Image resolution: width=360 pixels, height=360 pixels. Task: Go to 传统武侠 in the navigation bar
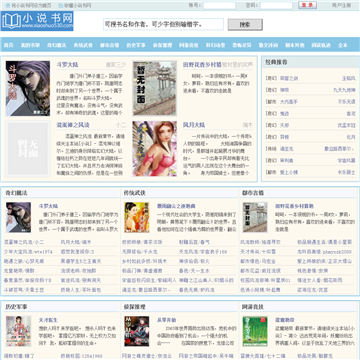tap(83, 45)
